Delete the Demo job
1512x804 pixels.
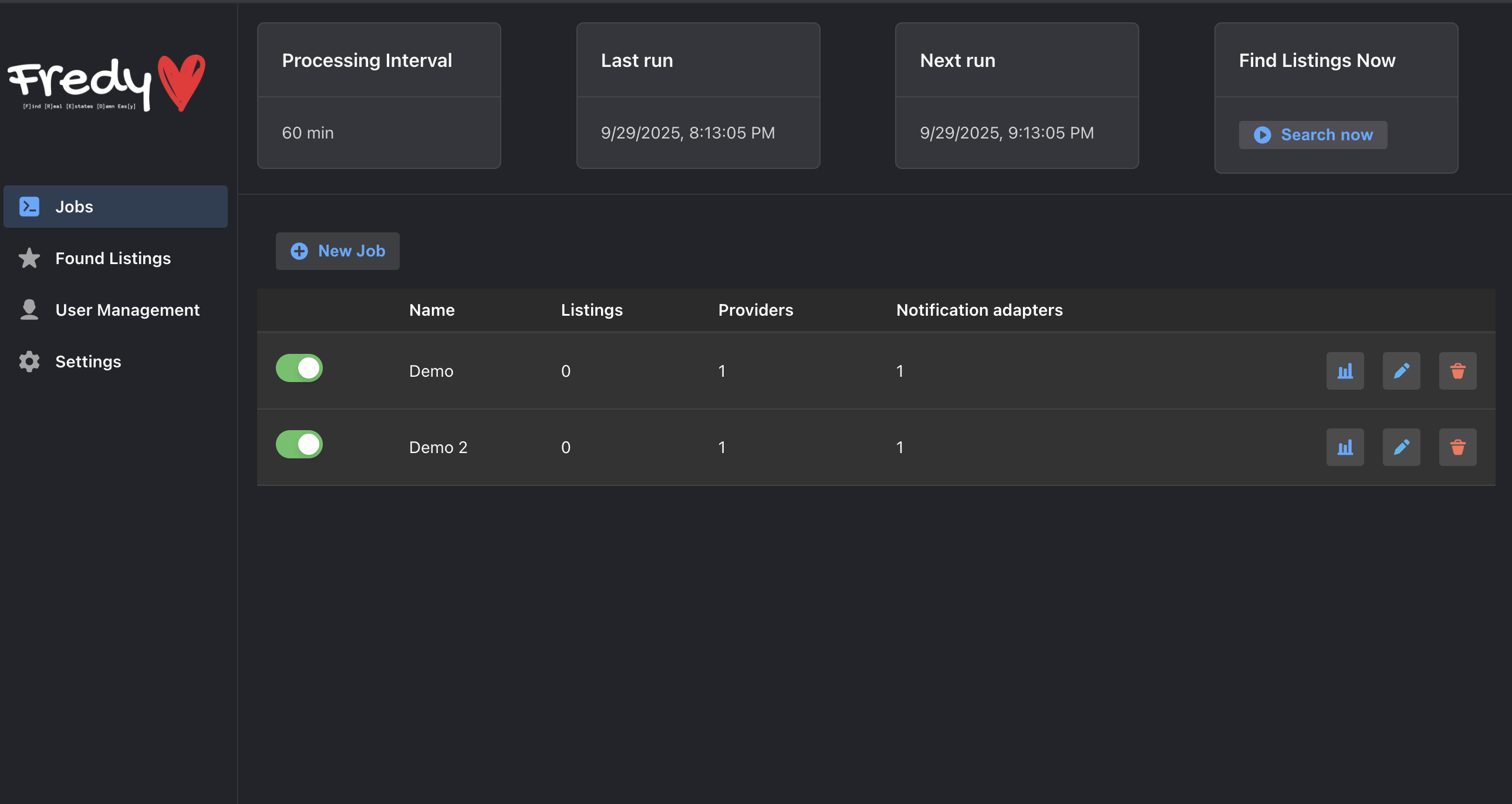point(1457,371)
